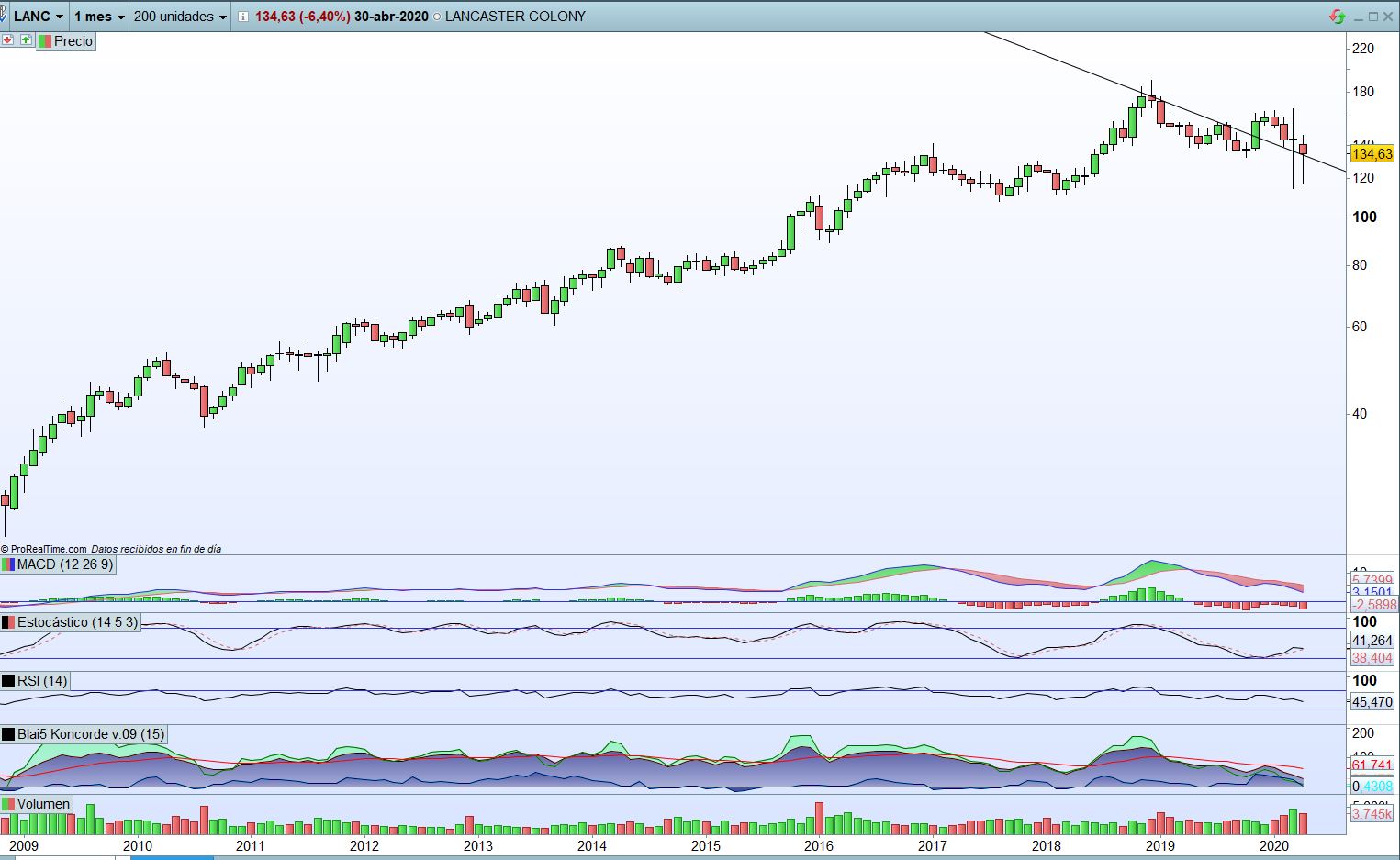Click the green up-arrow icon above Precio
Screen dimensions: 1400x860
26,40
